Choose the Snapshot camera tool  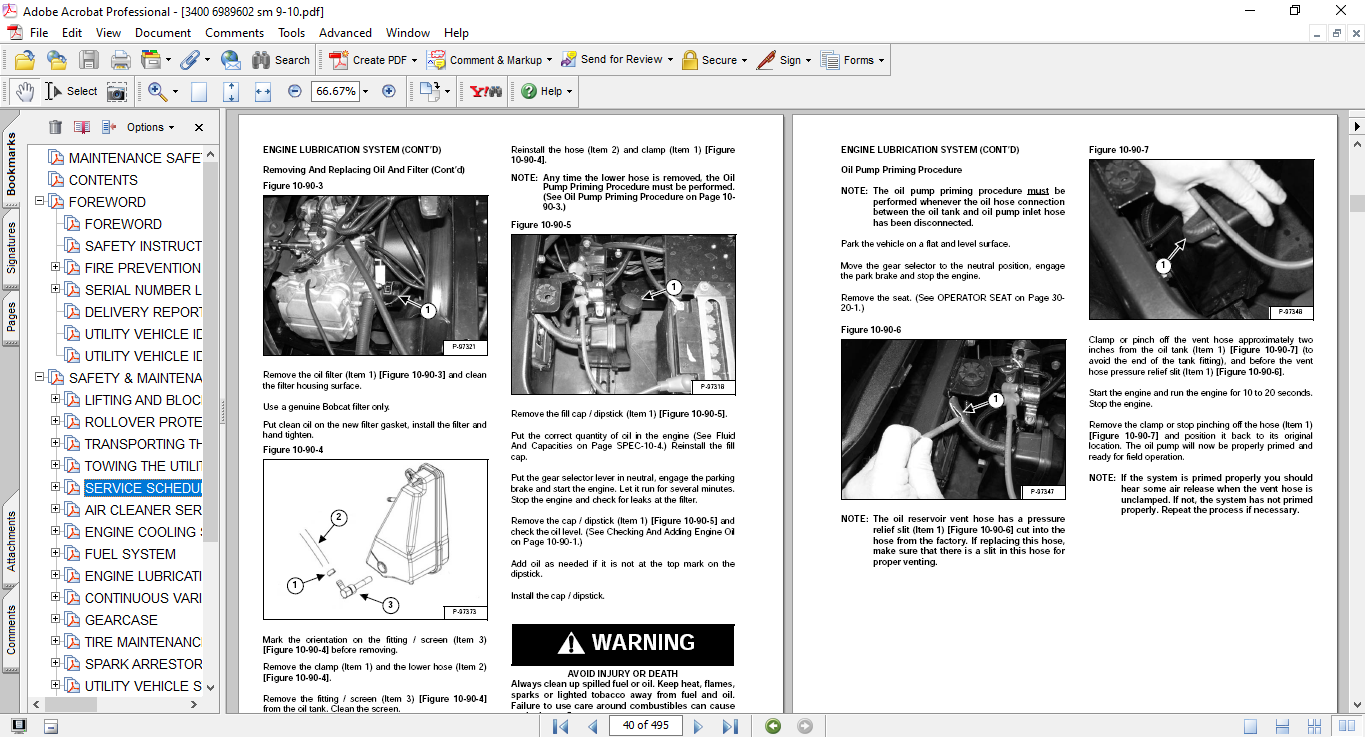click(x=117, y=91)
